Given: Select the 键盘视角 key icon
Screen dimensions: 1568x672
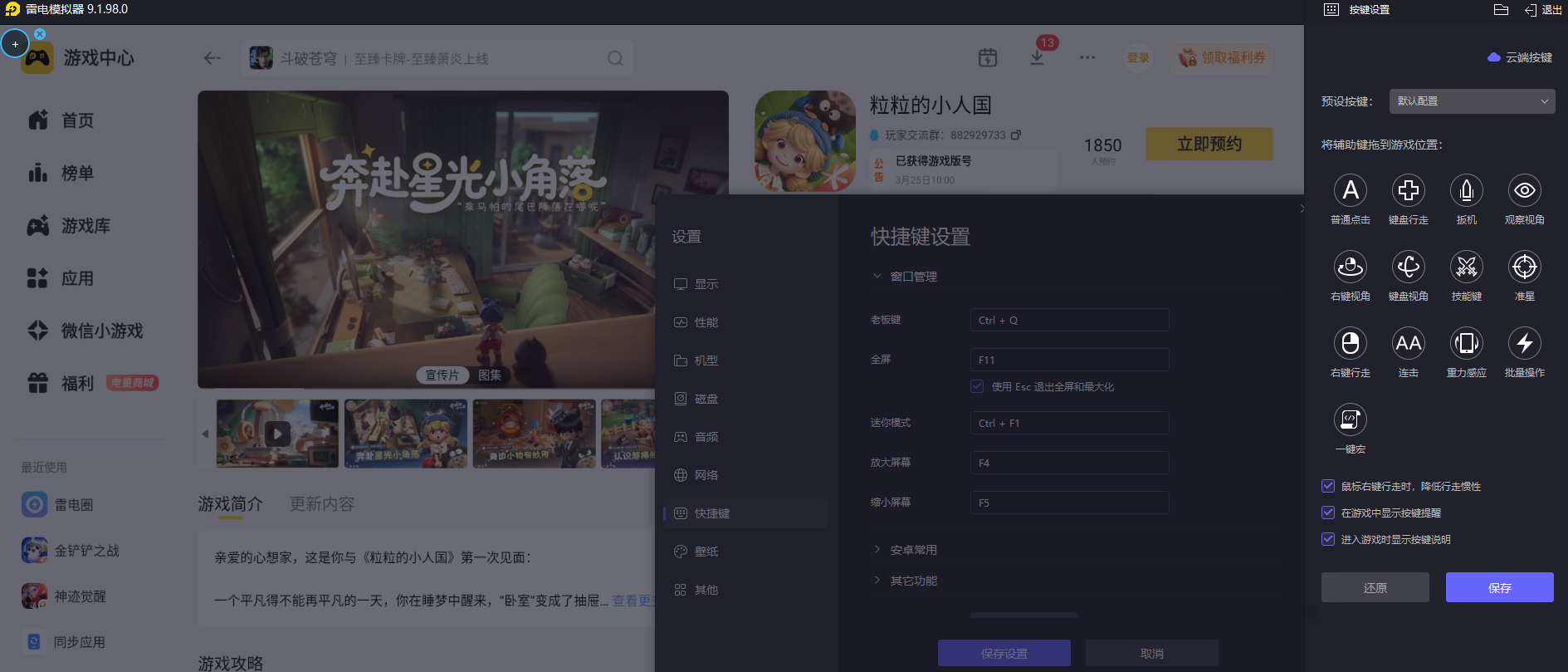Looking at the screenshot, I should click(x=1409, y=267).
